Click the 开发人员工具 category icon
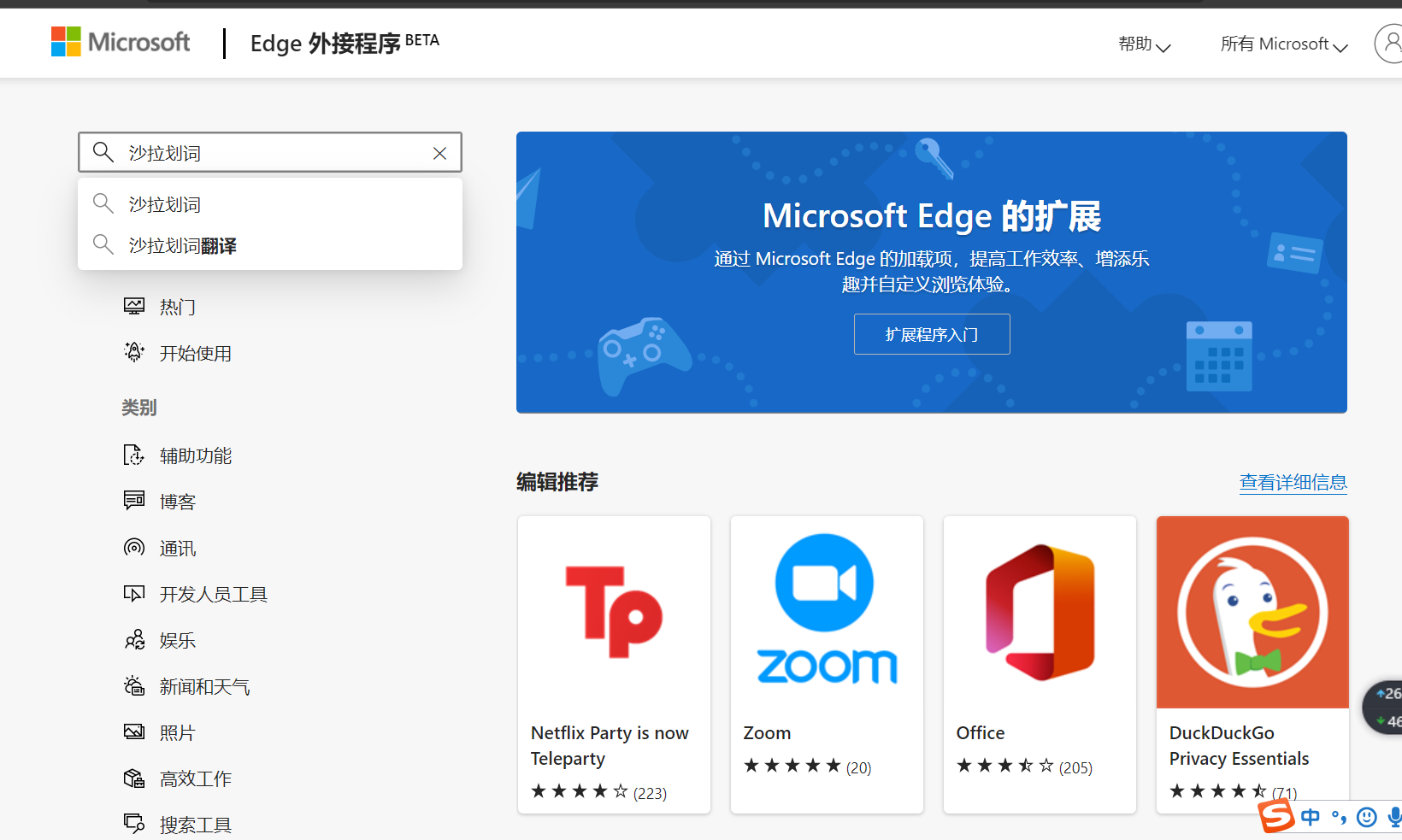The height and width of the screenshot is (840, 1402). click(x=134, y=593)
